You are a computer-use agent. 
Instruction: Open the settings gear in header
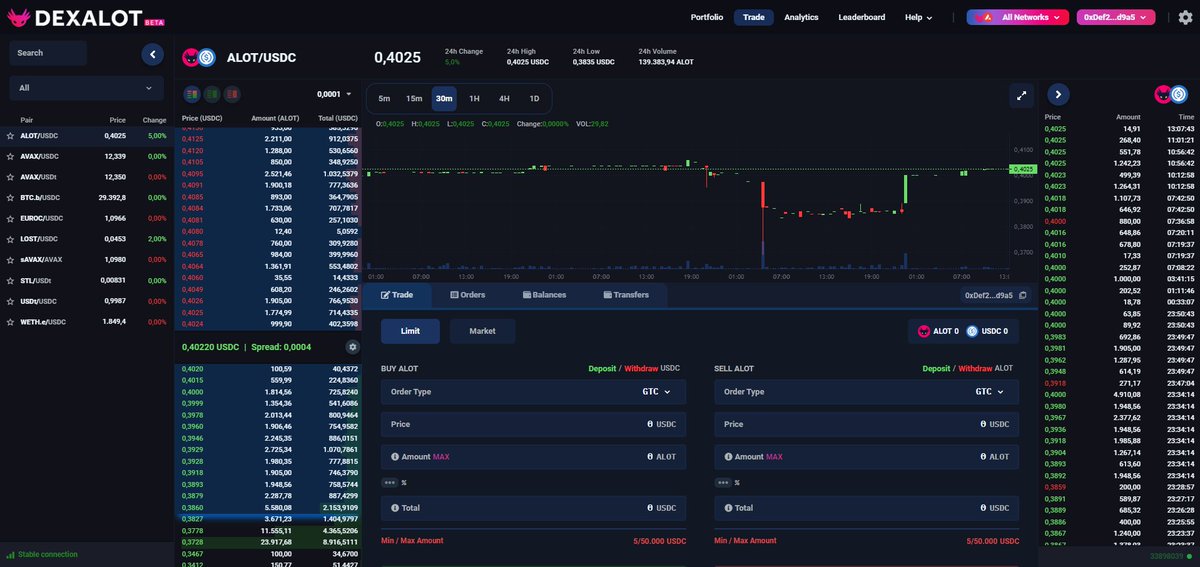(x=1185, y=17)
